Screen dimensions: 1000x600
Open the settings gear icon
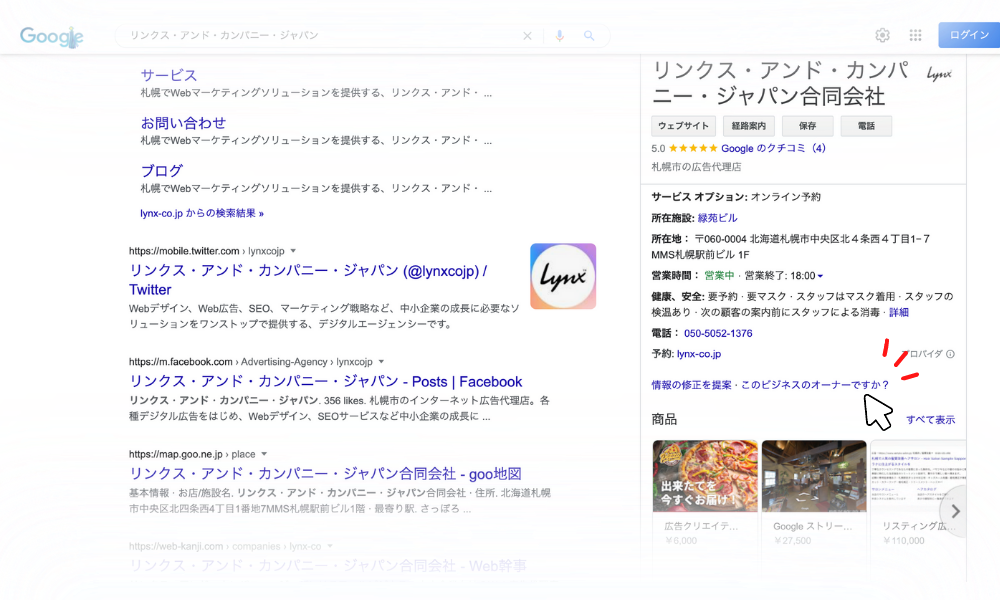tap(882, 35)
